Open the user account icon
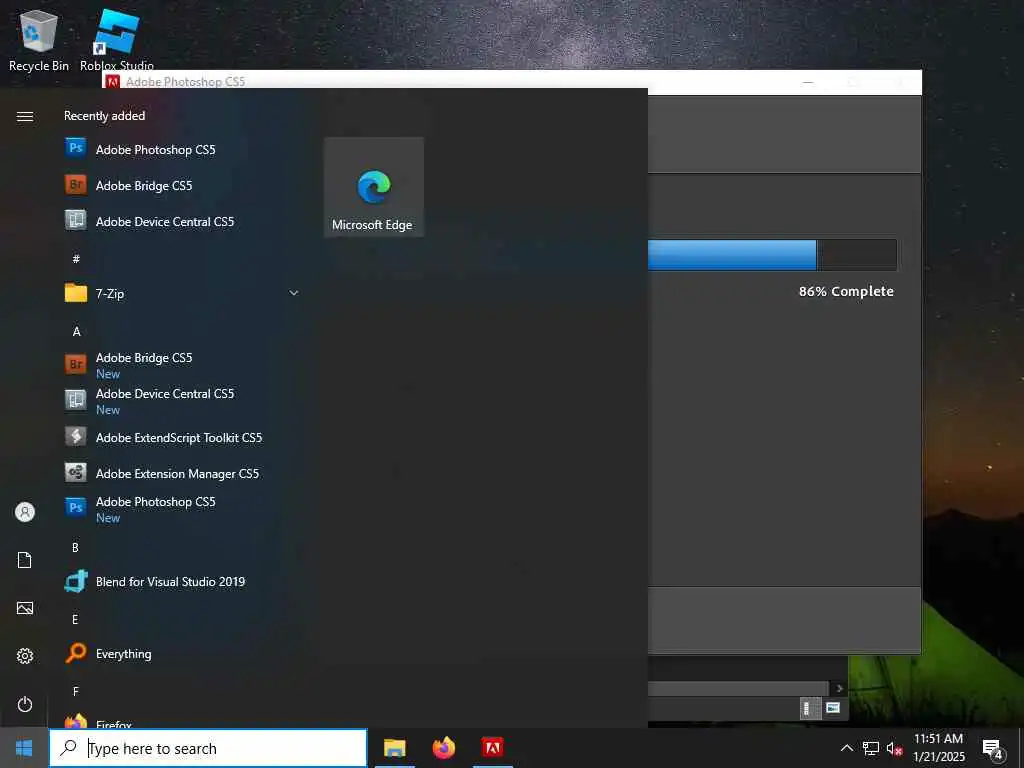Viewport: 1024px width, 768px height. tap(25, 512)
